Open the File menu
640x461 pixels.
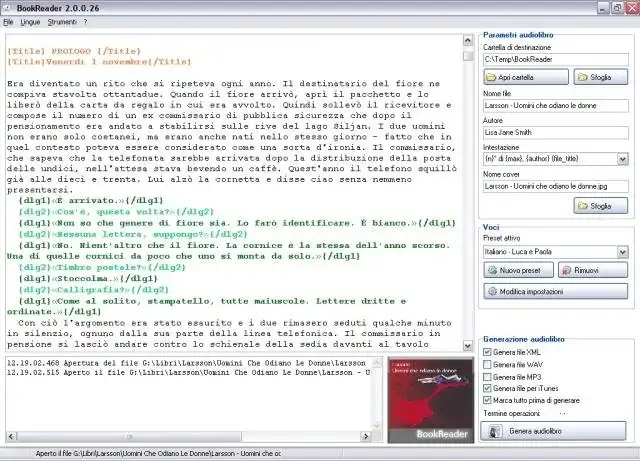pos(8,22)
